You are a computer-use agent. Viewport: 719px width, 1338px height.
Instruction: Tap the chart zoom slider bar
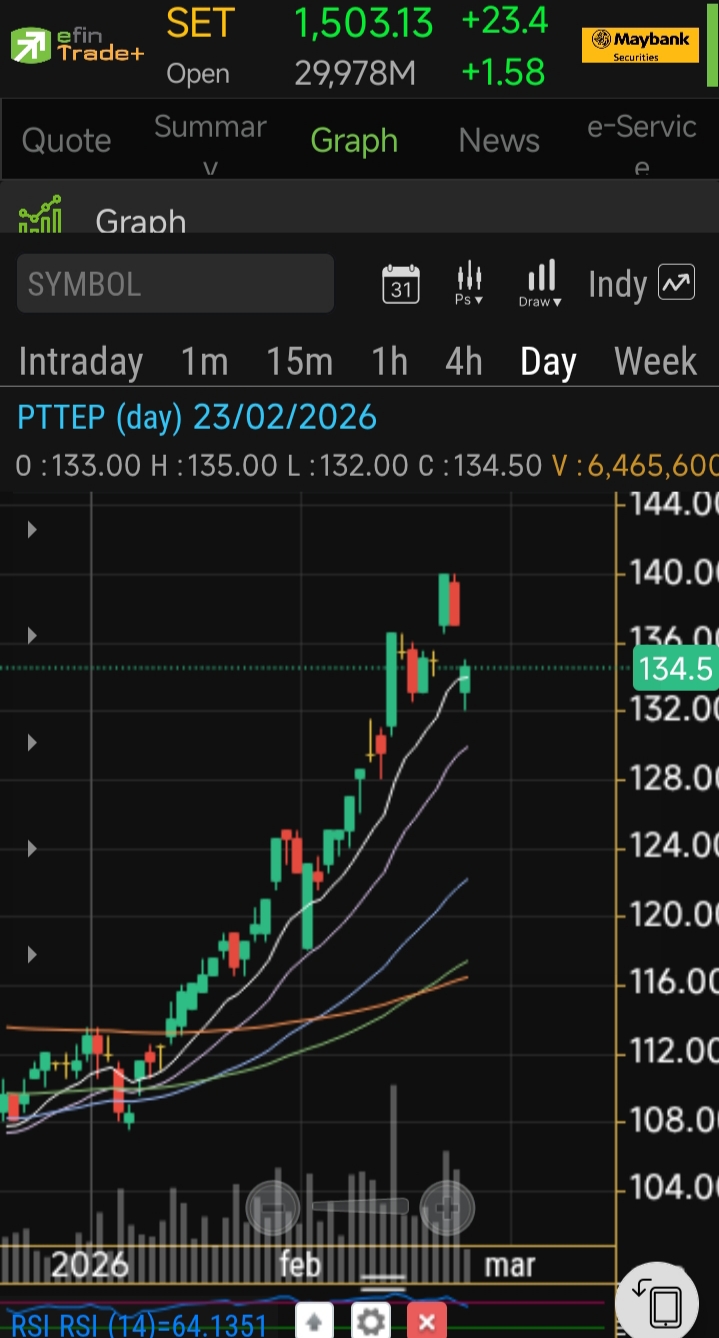(x=360, y=1207)
